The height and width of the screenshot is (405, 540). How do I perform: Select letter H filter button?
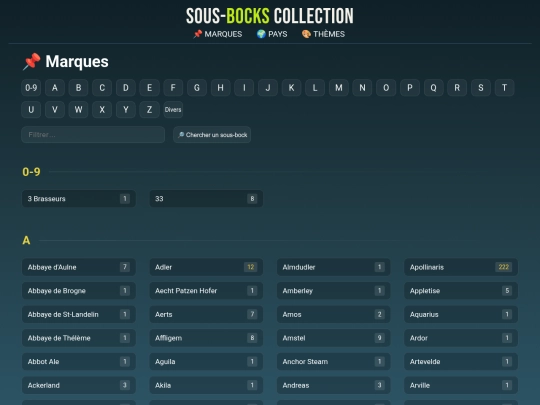220,88
